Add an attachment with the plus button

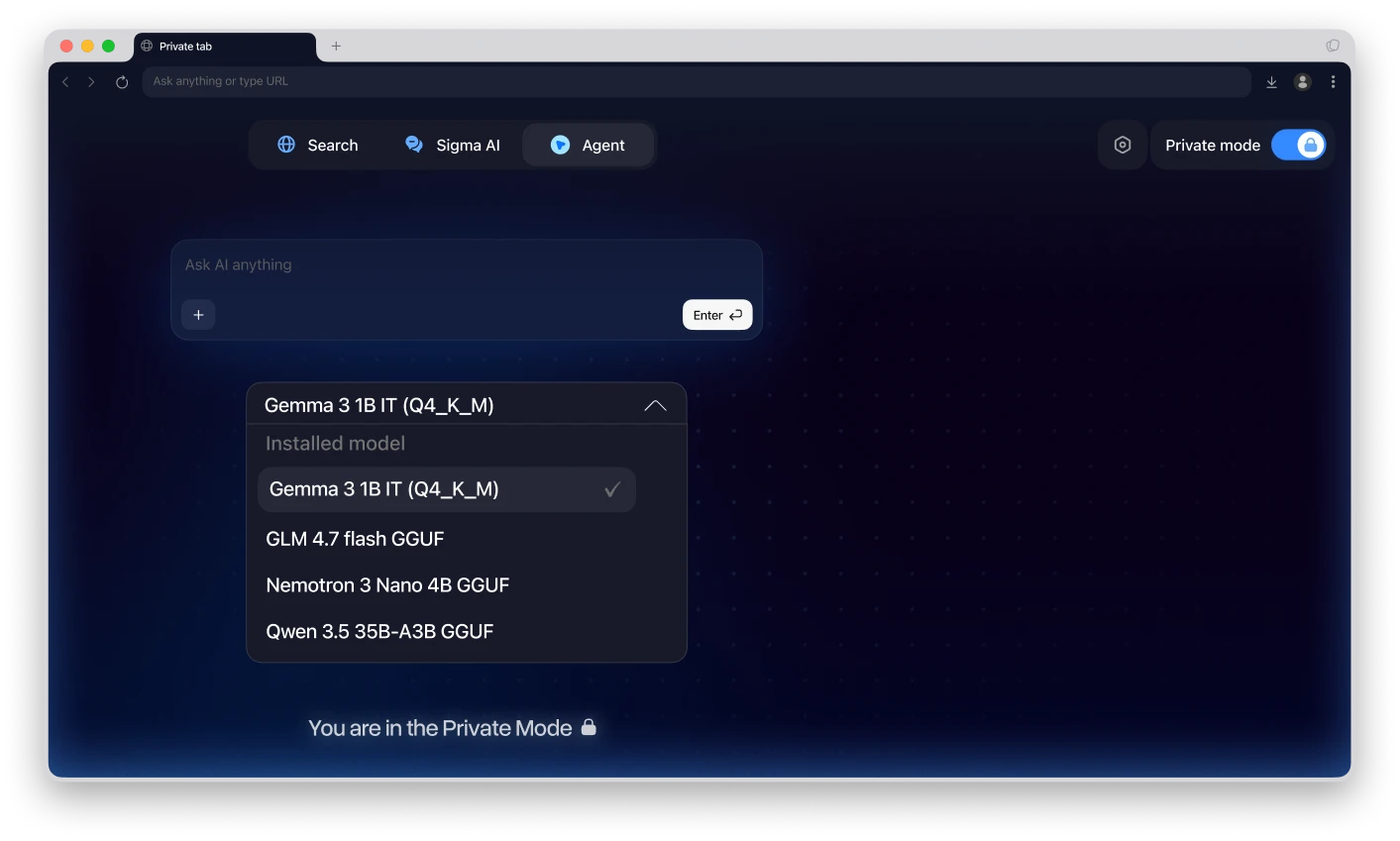(x=198, y=314)
